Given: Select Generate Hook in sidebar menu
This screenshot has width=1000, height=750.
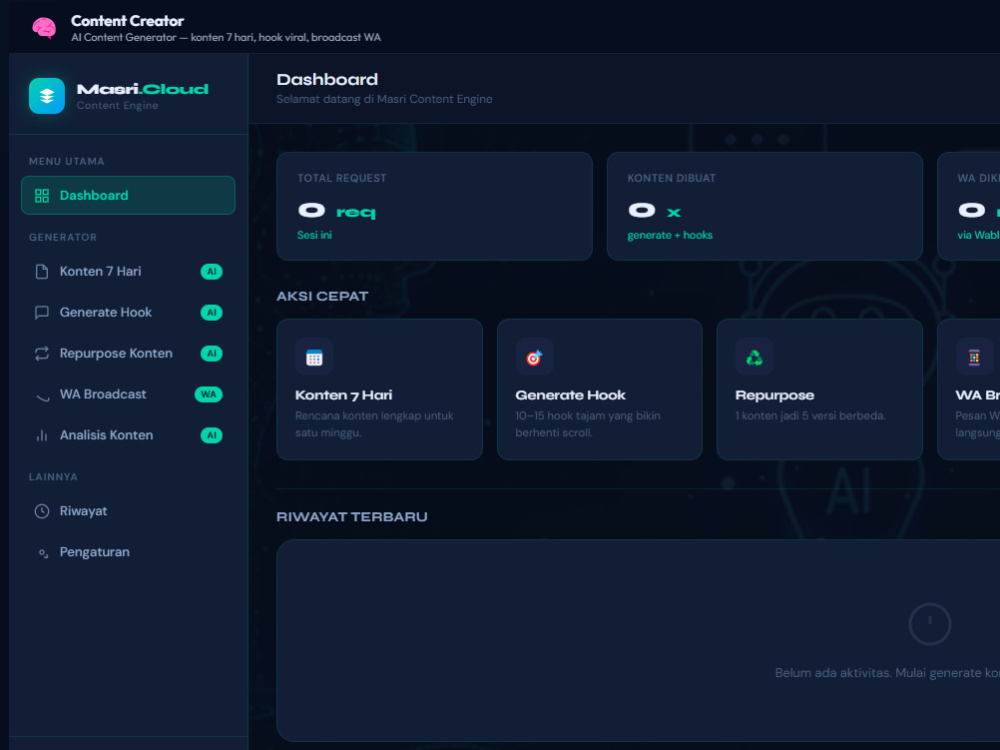Looking at the screenshot, I should click(x=128, y=312).
